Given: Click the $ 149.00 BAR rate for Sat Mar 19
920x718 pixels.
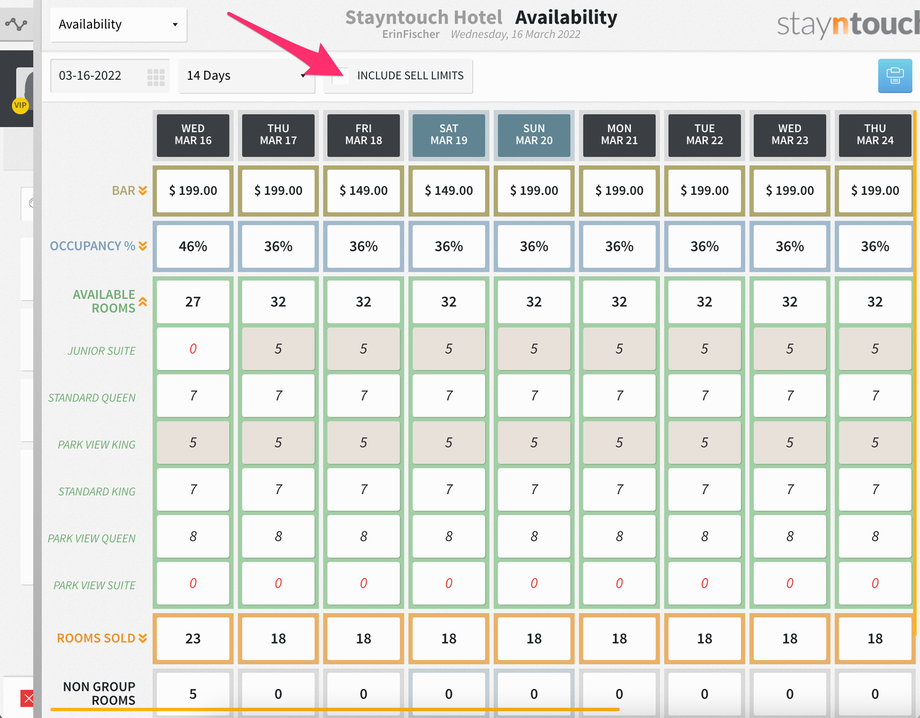Looking at the screenshot, I should tap(449, 191).
